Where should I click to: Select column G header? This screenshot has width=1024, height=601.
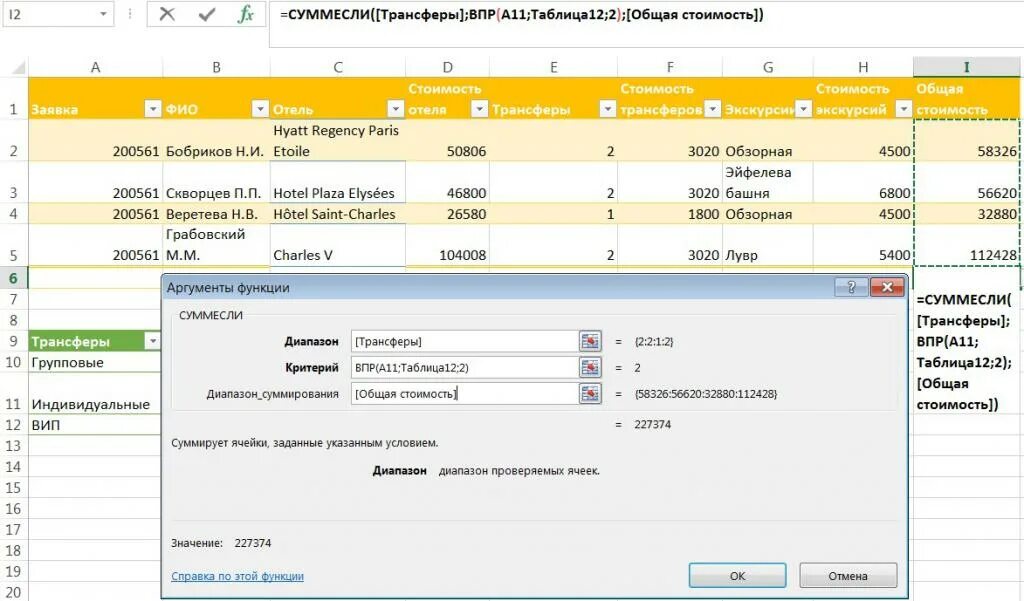pos(768,67)
